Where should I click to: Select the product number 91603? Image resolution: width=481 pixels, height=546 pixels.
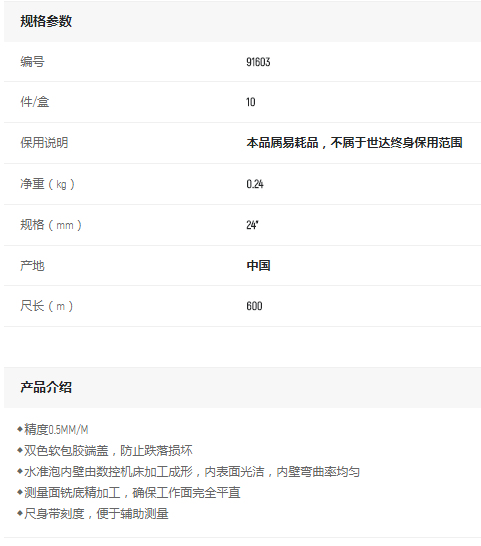[x=258, y=62]
